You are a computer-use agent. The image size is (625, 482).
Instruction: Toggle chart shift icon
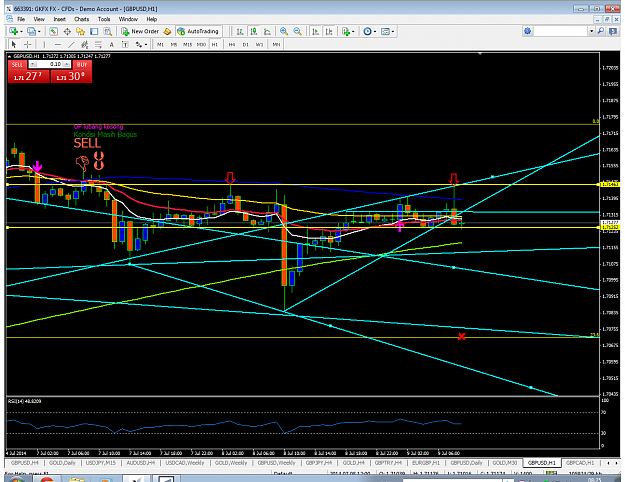(x=329, y=31)
